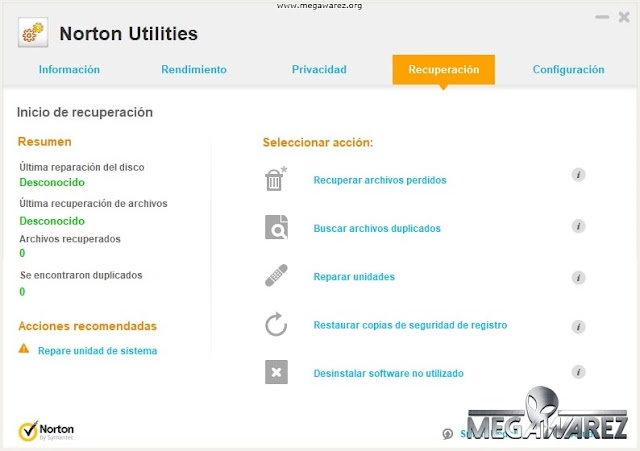Show info for Recuperar archivos perdidos
Viewport: 640px width, 451px height.
click(578, 175)
